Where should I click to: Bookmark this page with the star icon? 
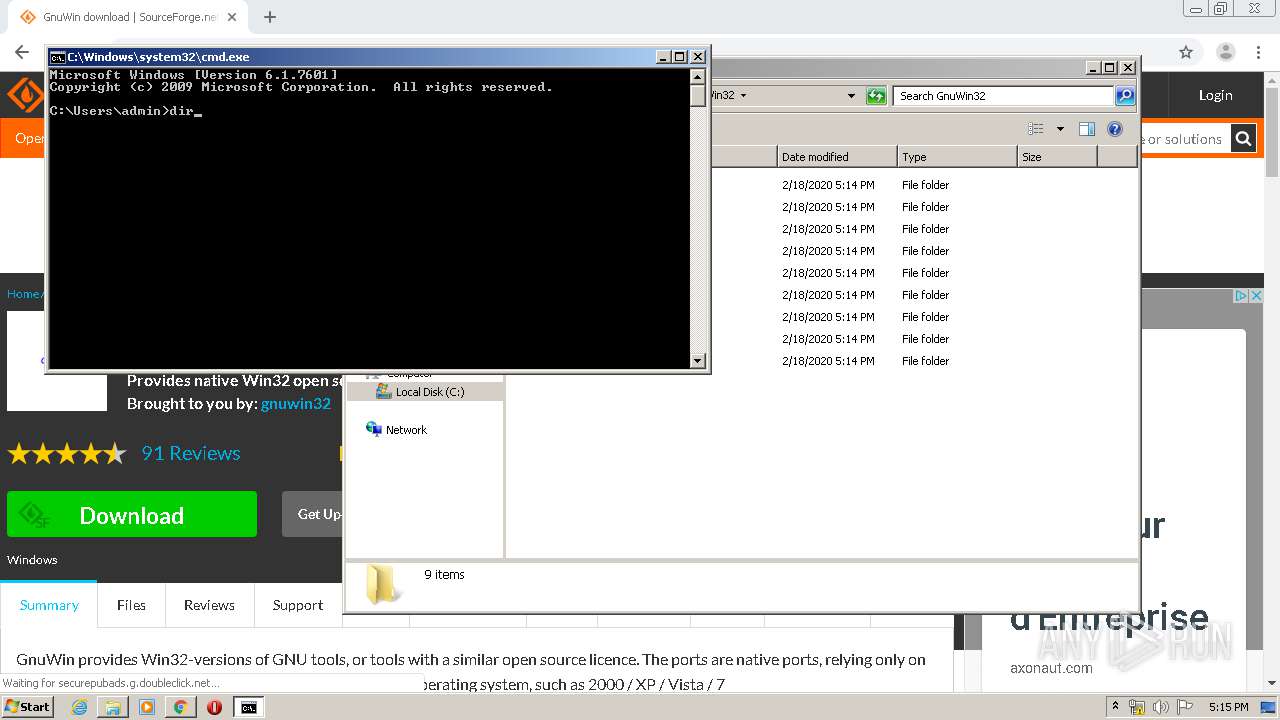tap(1186, 52)
